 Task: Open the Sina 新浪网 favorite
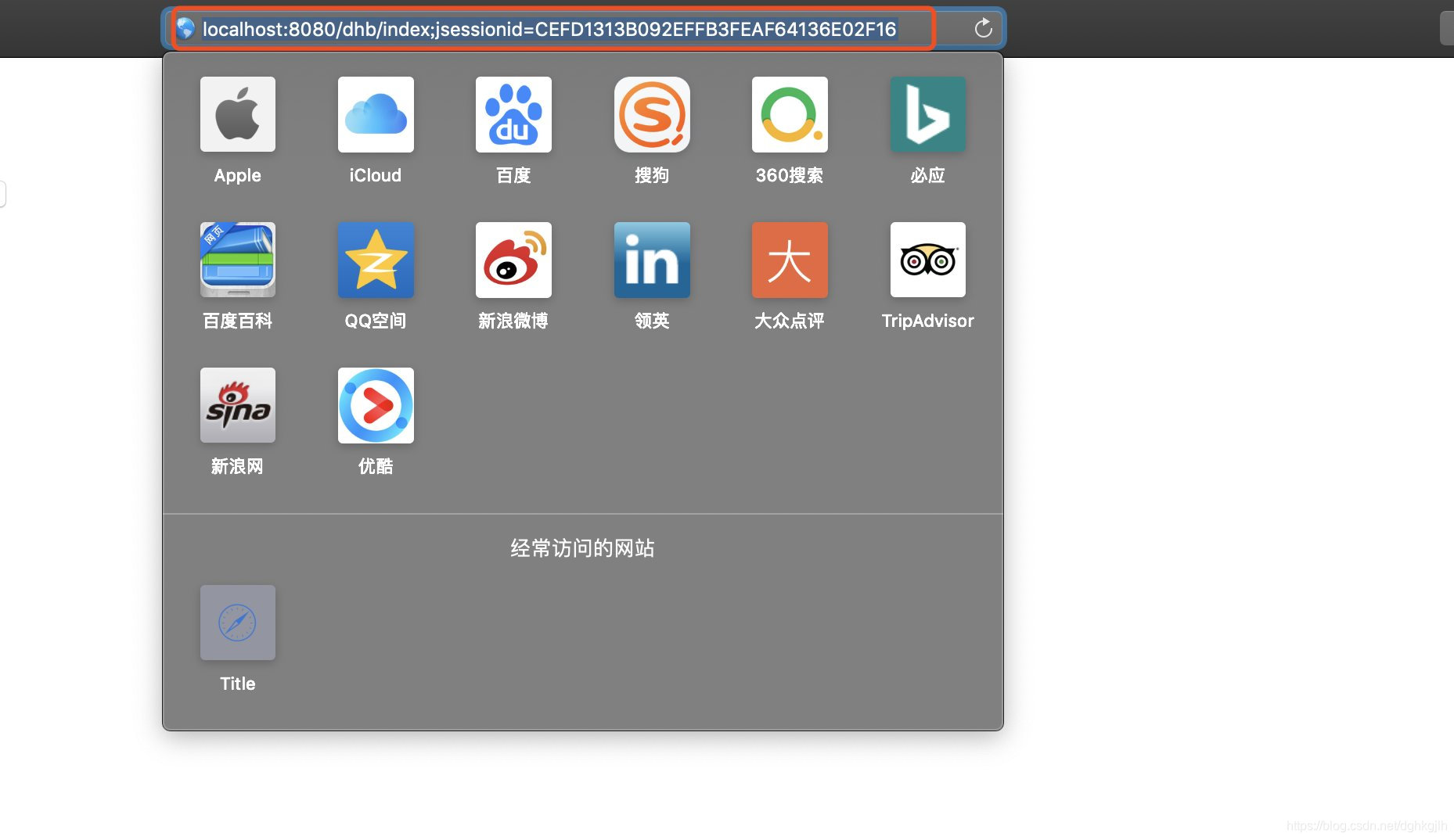pos(238,405)
